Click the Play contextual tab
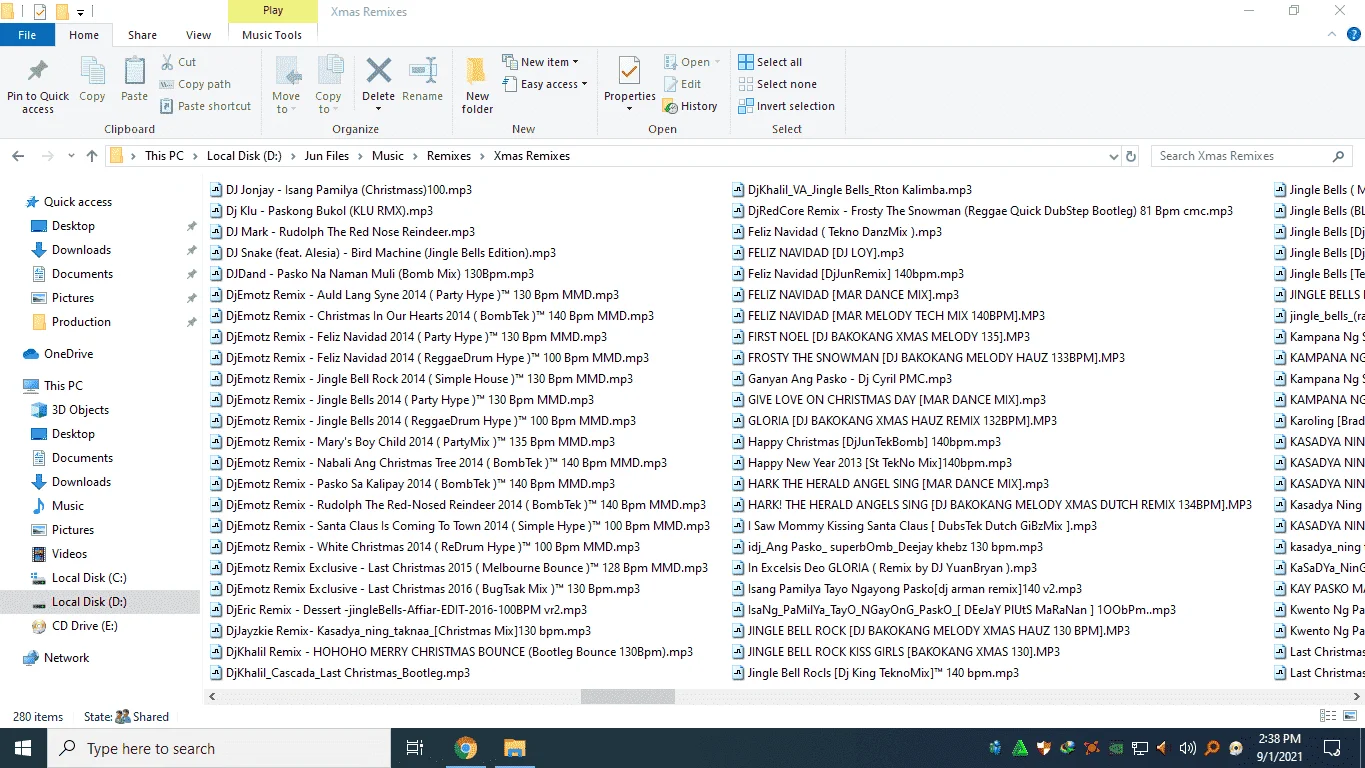 pyautogui.click(x=272, y=11)
